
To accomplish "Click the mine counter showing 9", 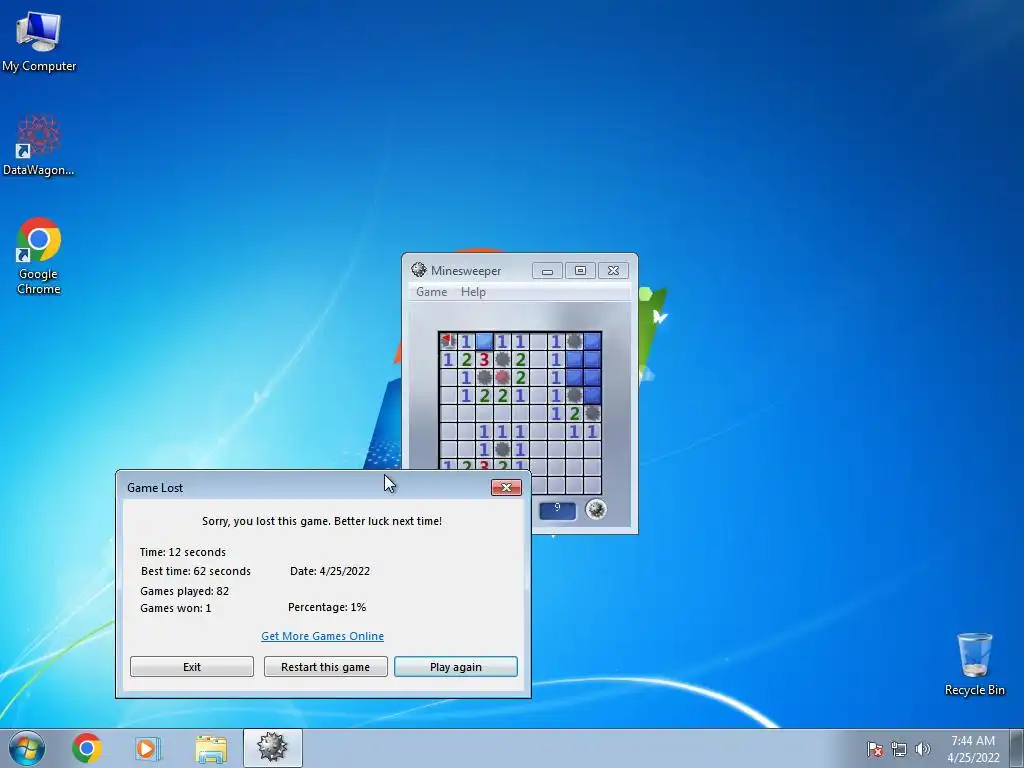I will pos(558,510).
